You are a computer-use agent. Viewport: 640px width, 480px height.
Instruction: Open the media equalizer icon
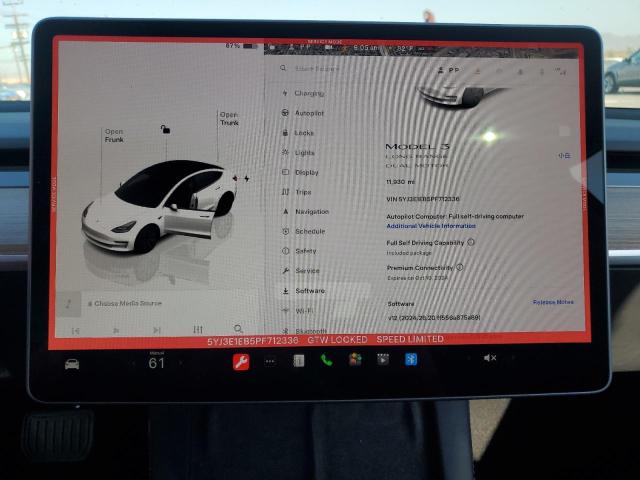pyautogui.click(x=198, y=329)
